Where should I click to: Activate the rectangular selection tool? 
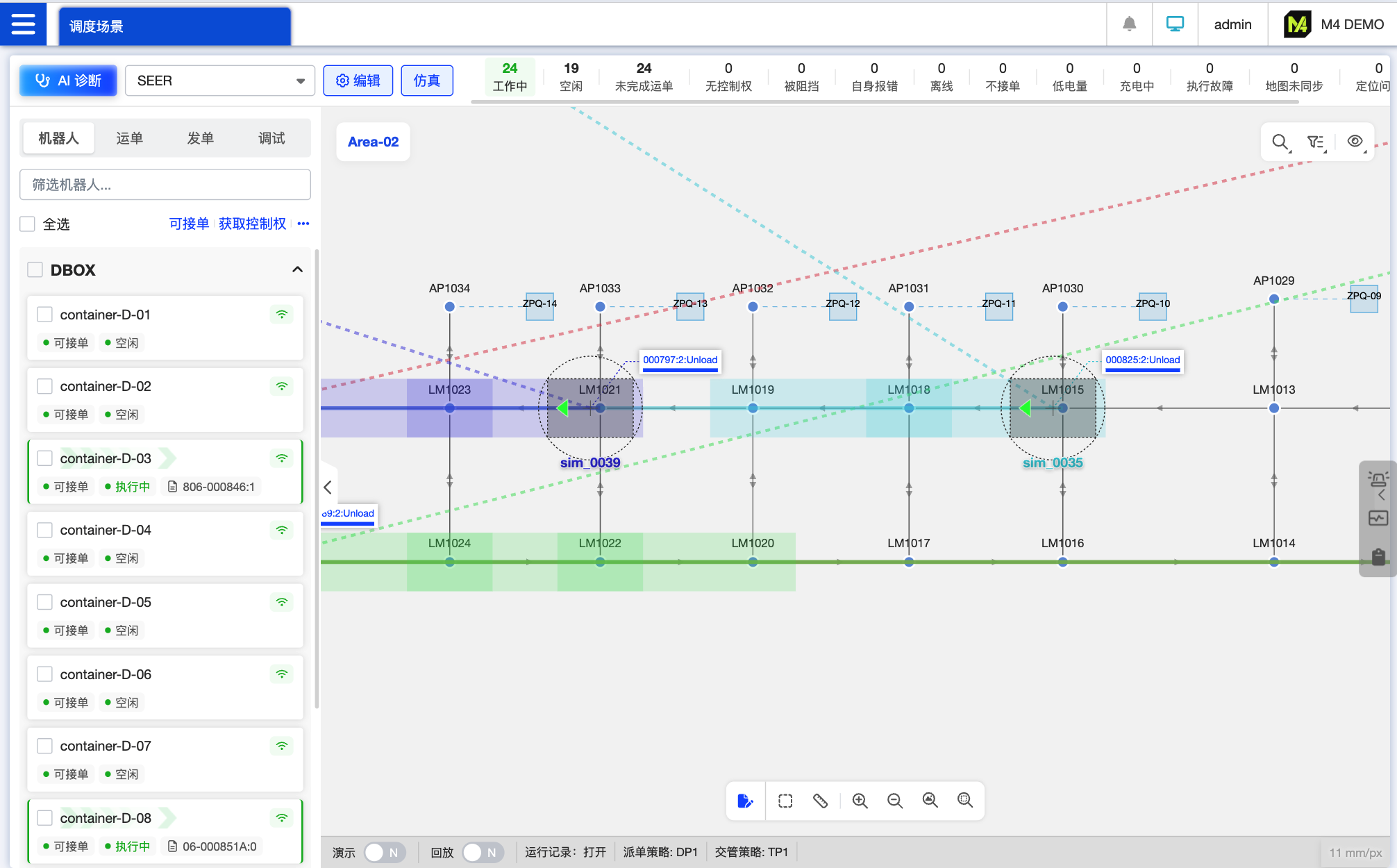tap(785, 801)
